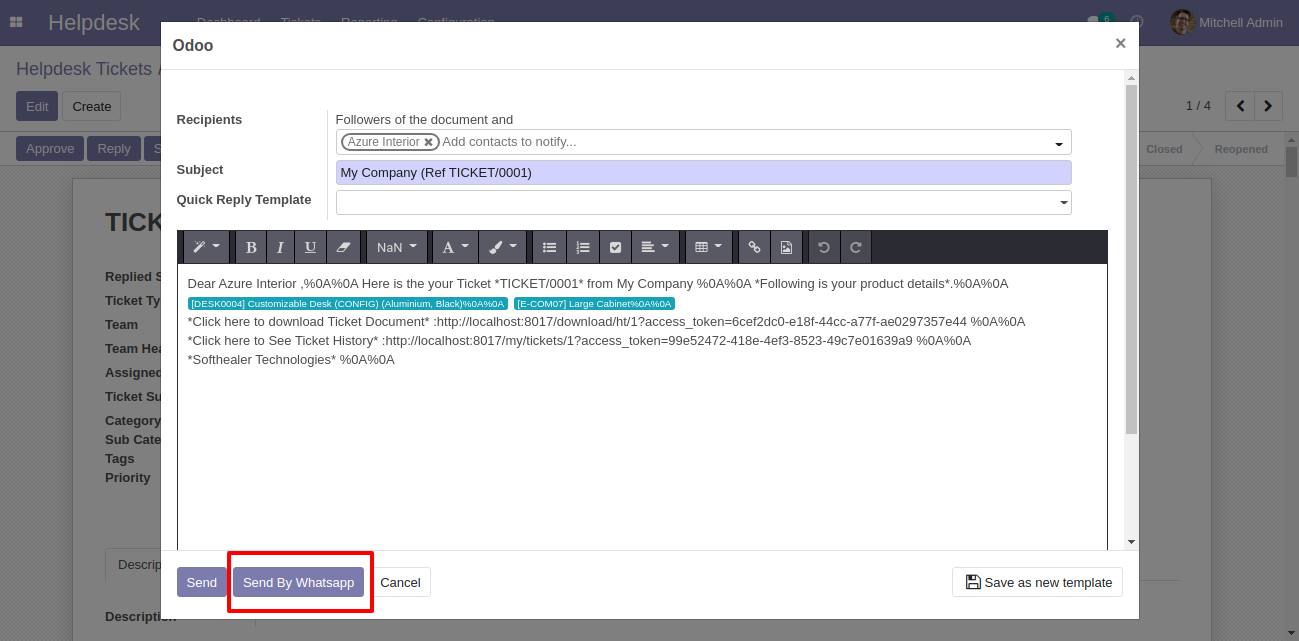The width and height of the screenshot is (1299, 641).
Task: Remove Azure Interior recipient tag
Action: (428, 142)
